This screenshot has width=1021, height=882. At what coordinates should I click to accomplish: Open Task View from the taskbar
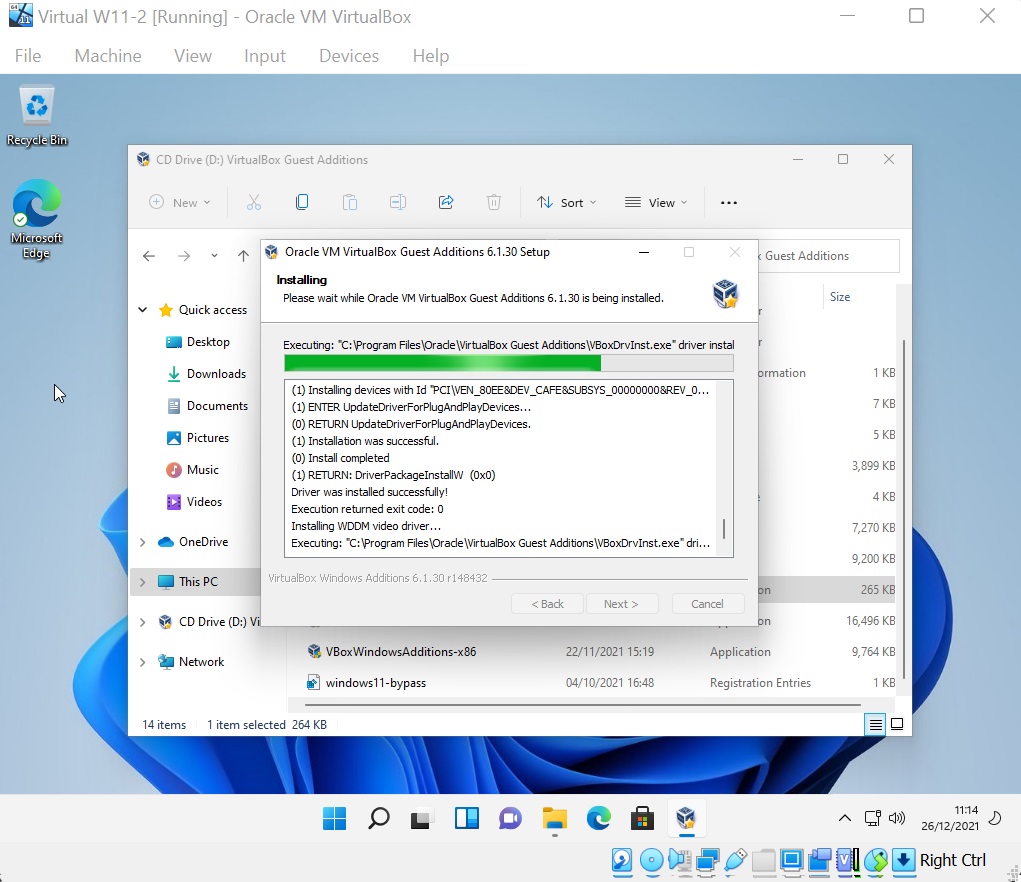(x=422, y=818)
